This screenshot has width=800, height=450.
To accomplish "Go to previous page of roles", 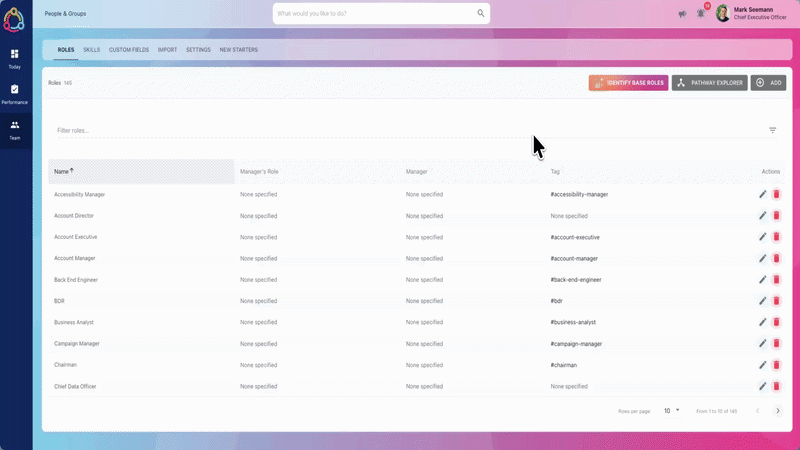I will [758, 411].
